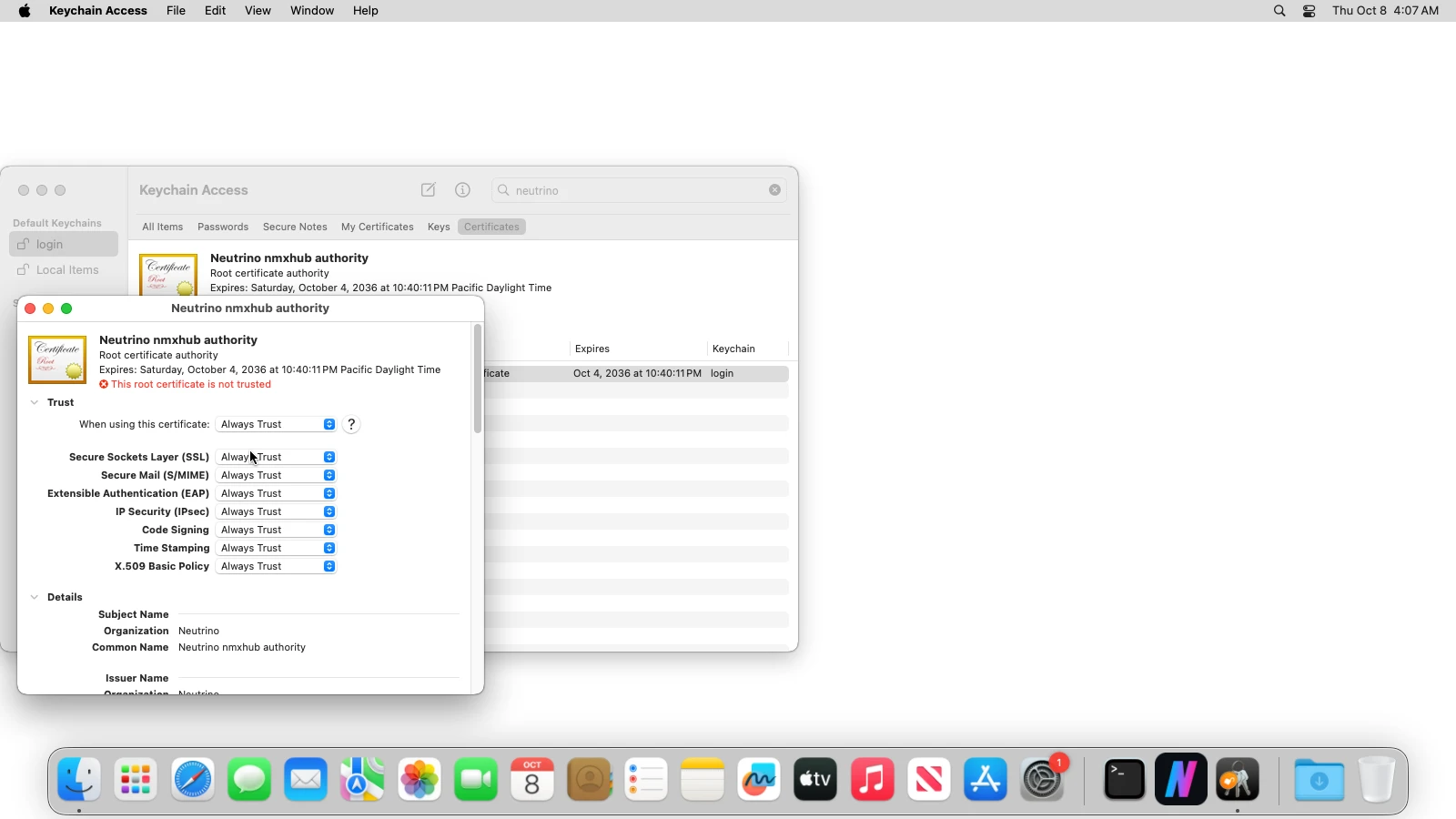1456x819 pixels.
Task: Open the Window menu
Action: 312,11
